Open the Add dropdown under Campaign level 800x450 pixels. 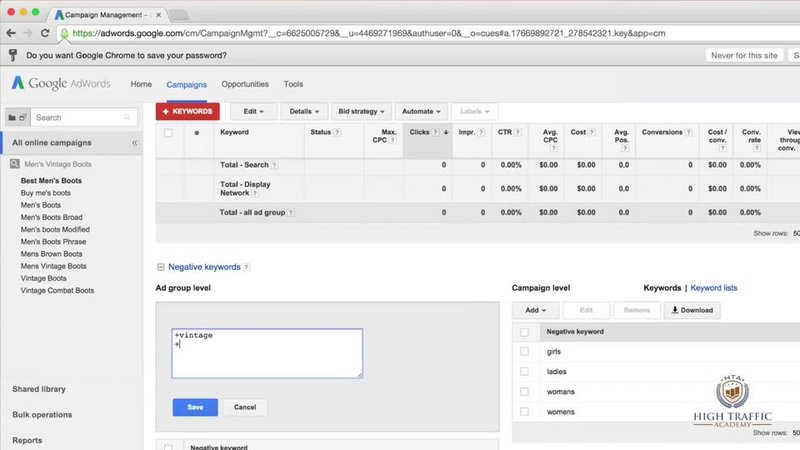click(x=536, y=310)
